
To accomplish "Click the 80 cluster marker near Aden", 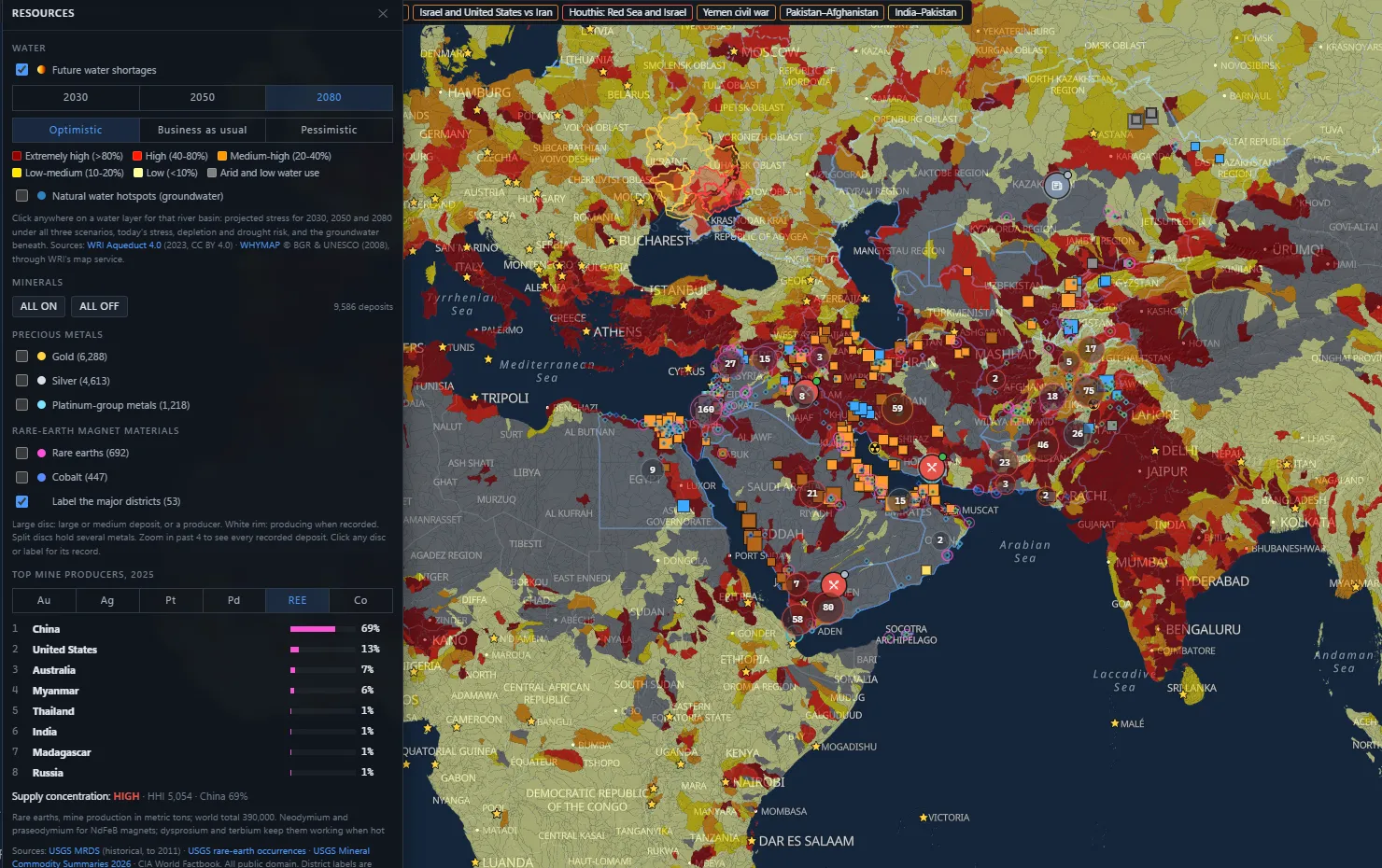I will tap(828, 607).
